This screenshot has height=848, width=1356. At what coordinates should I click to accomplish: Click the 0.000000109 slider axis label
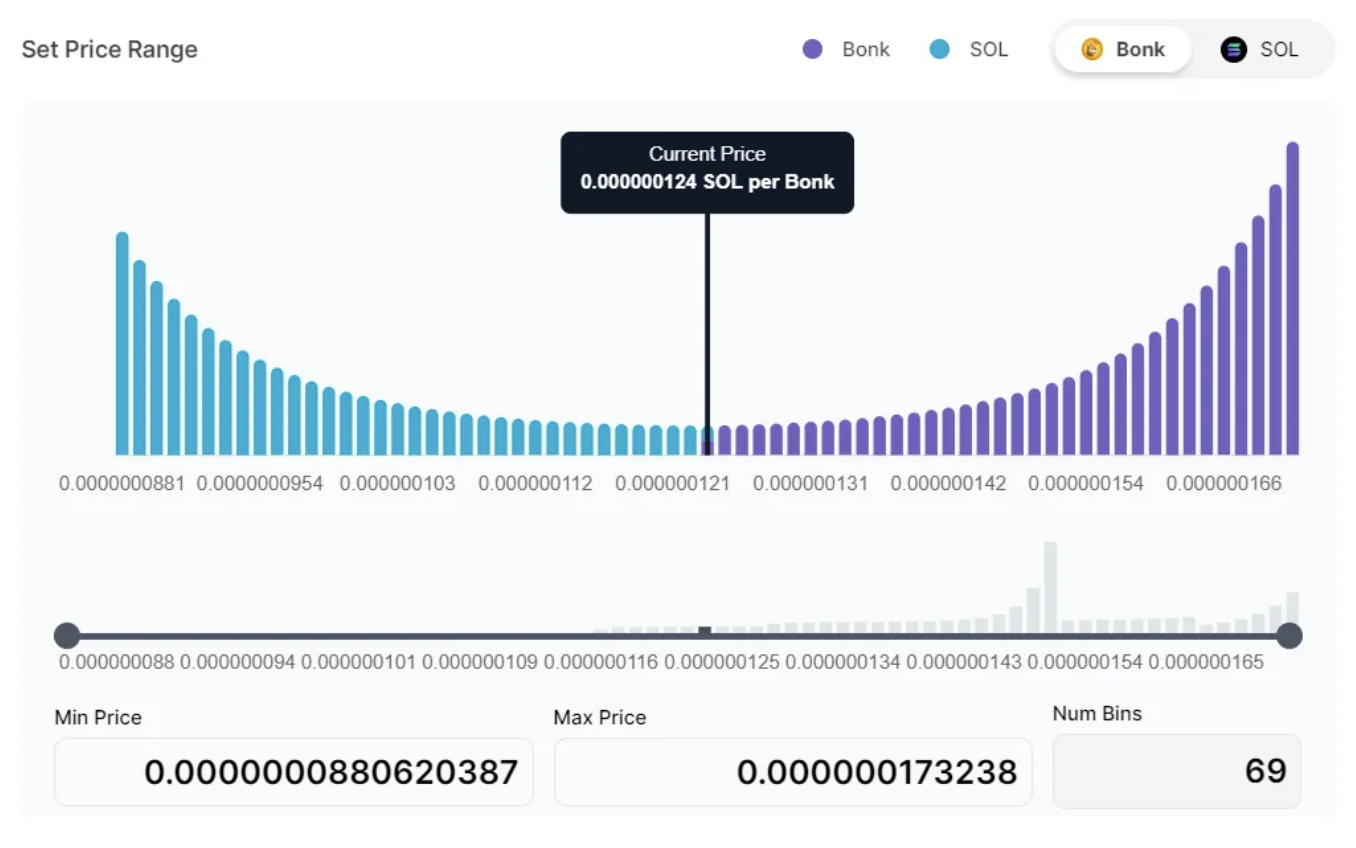480,662
